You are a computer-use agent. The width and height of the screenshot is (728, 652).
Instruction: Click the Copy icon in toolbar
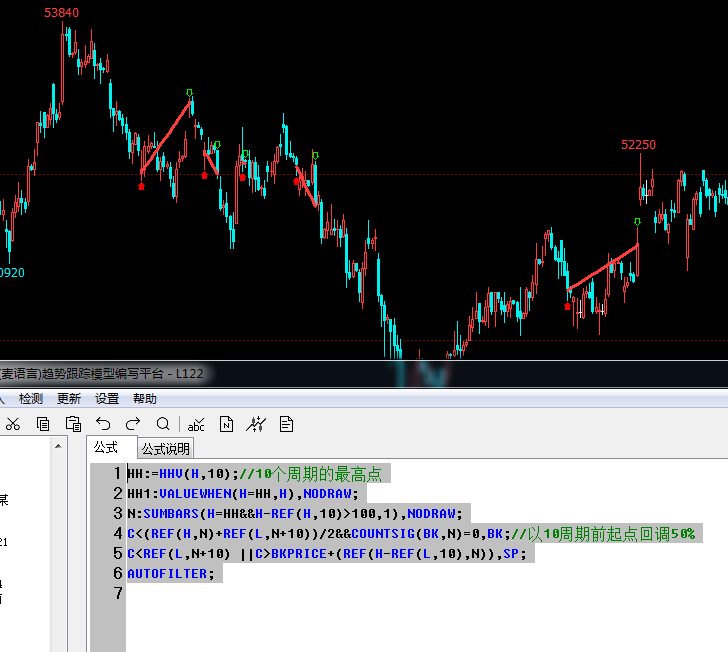tap(43, 424)
